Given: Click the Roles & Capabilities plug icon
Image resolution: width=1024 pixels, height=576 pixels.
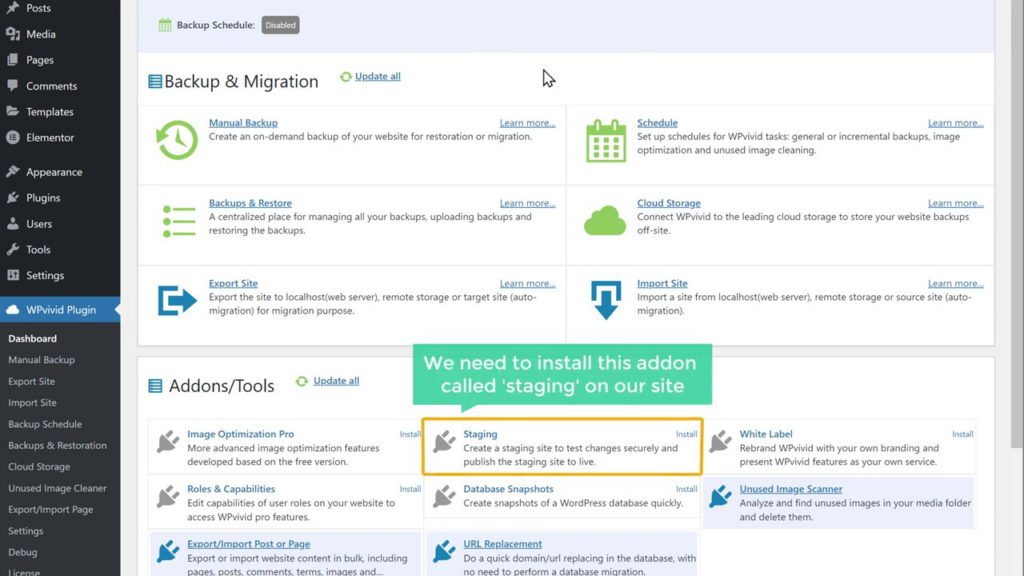Looking at the screenshot, I should click(168, 496).
